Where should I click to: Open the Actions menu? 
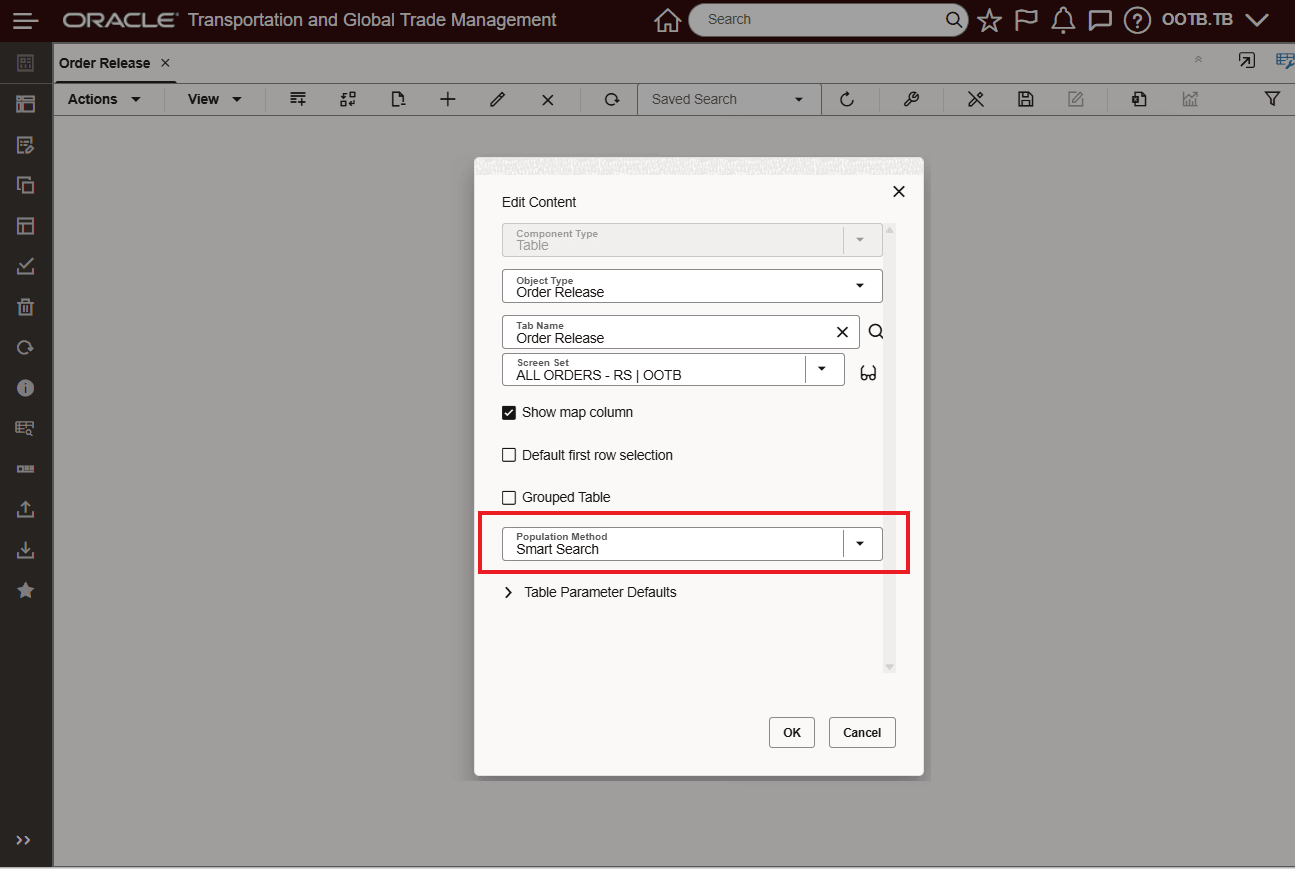click(105, 99)
